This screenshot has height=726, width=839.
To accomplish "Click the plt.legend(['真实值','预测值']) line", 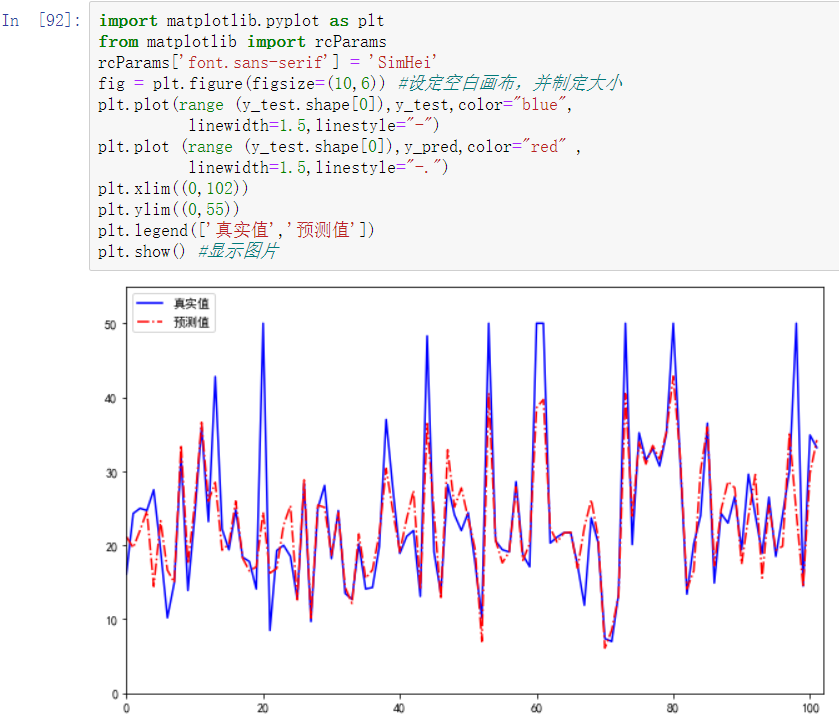I will click(236, 231).
